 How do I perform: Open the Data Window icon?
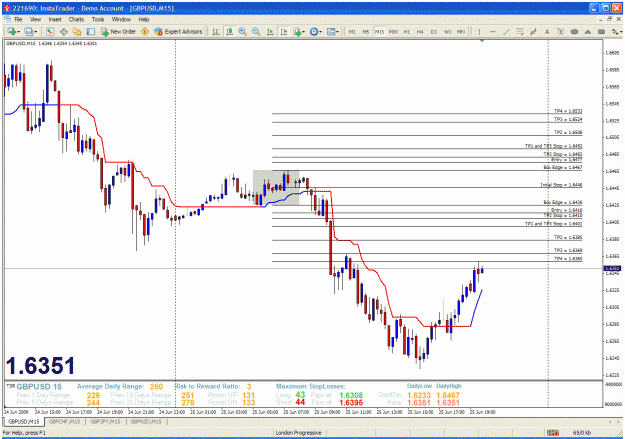click(x=63, y=31)
